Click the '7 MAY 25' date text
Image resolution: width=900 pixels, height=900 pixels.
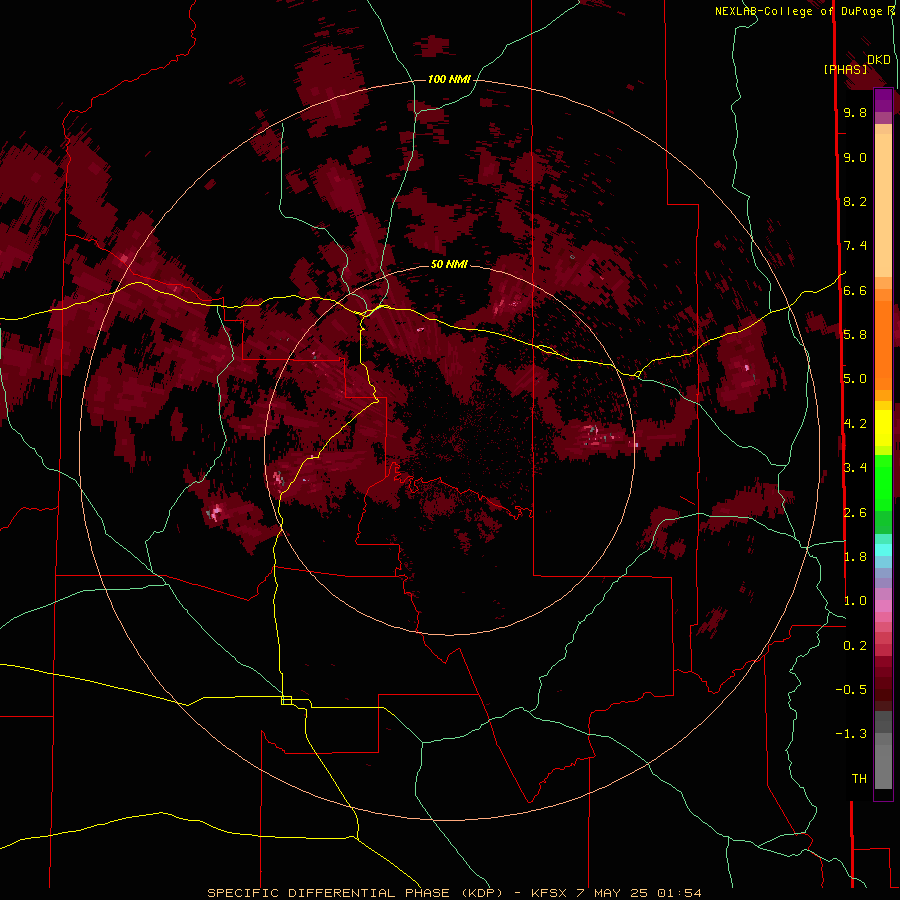(612, 893)
